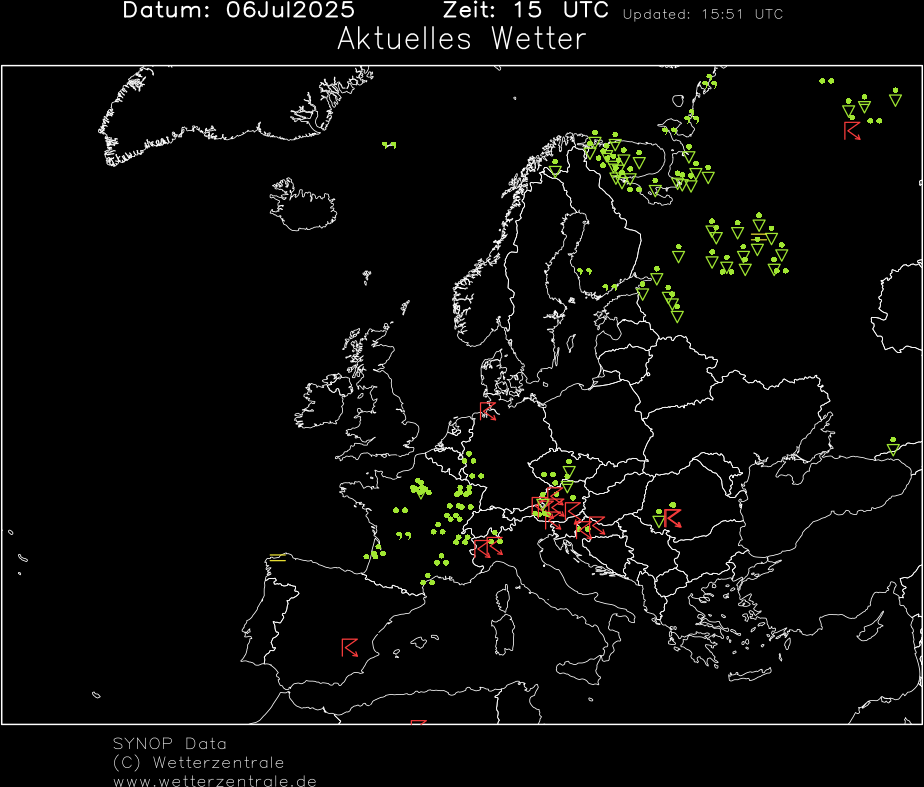The width and height of the screenshot is (924, 787).
Task: Click the thunderstorm symbol in the far northeast corner
Action: pyautogui.click(x=852, y=131)
